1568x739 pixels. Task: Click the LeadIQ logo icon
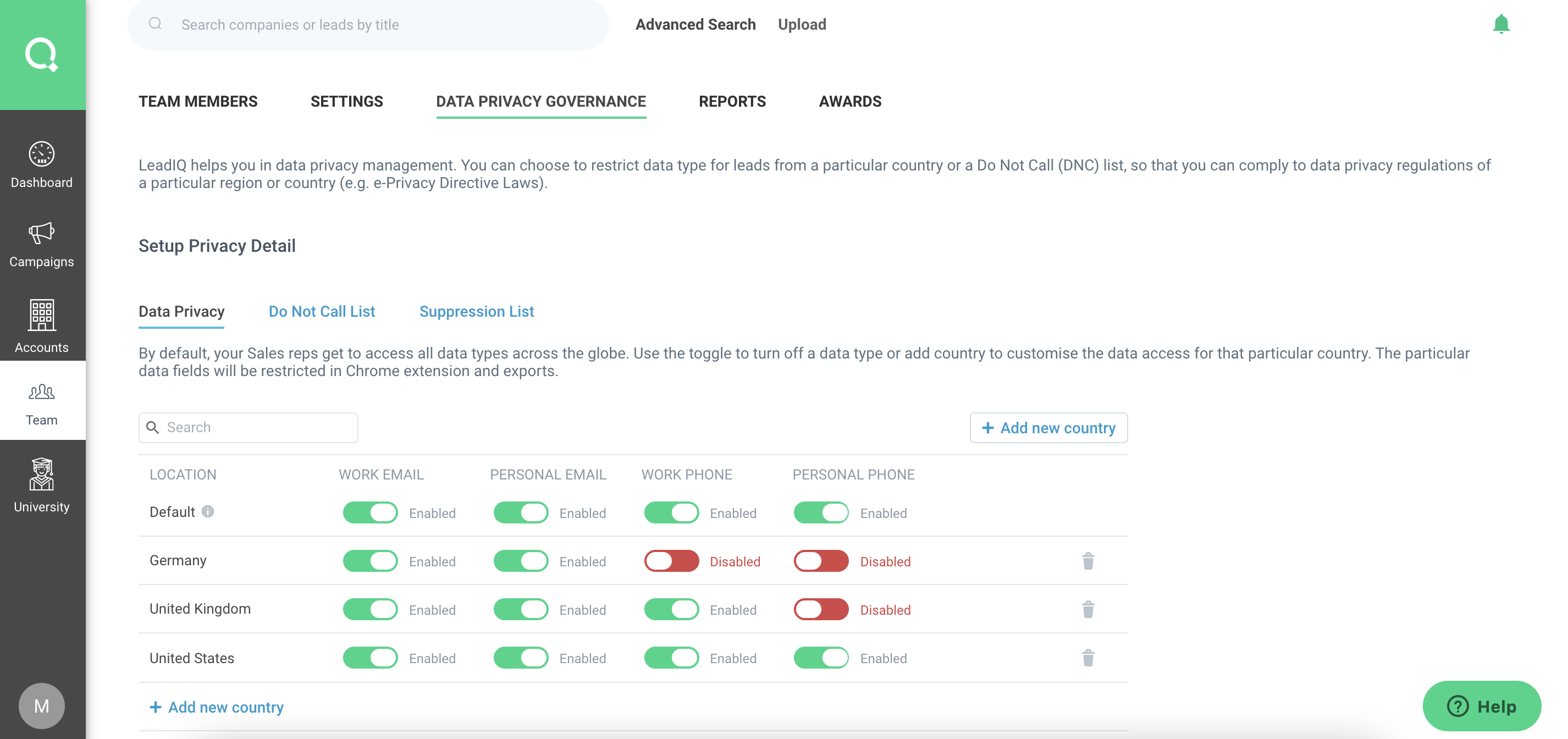click(42, 55)
